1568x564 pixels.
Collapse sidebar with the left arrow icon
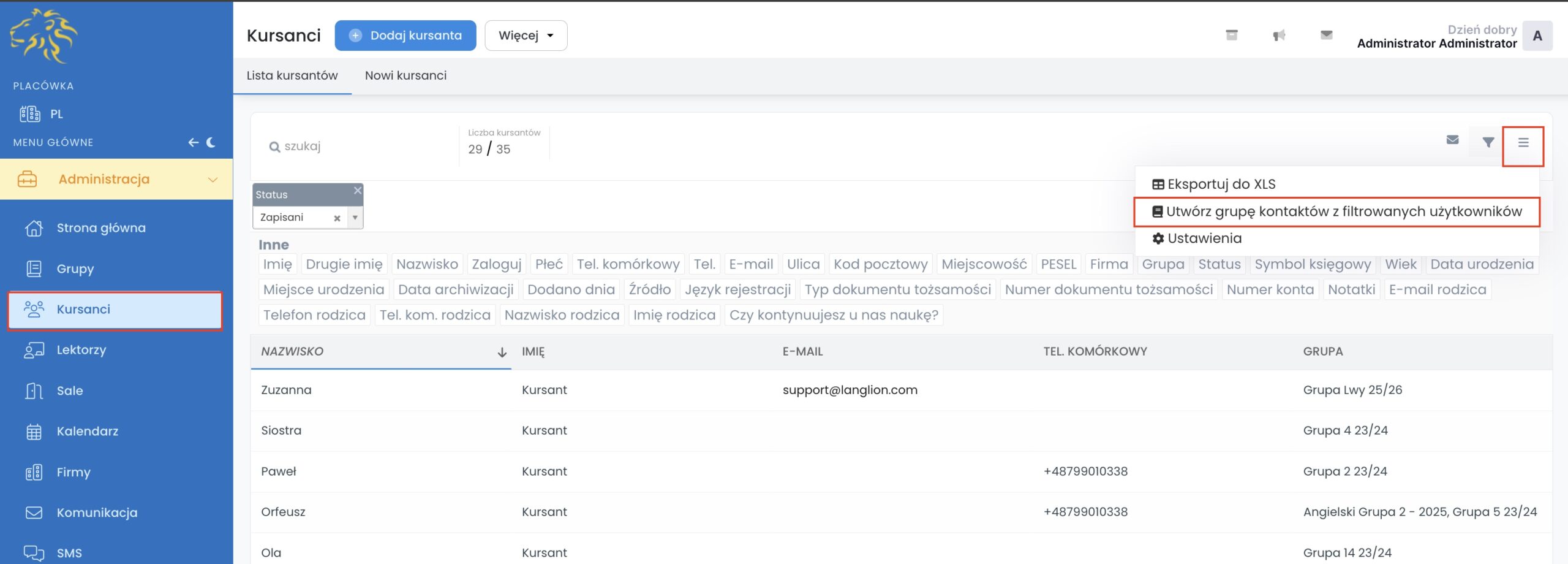pos(194,142)
